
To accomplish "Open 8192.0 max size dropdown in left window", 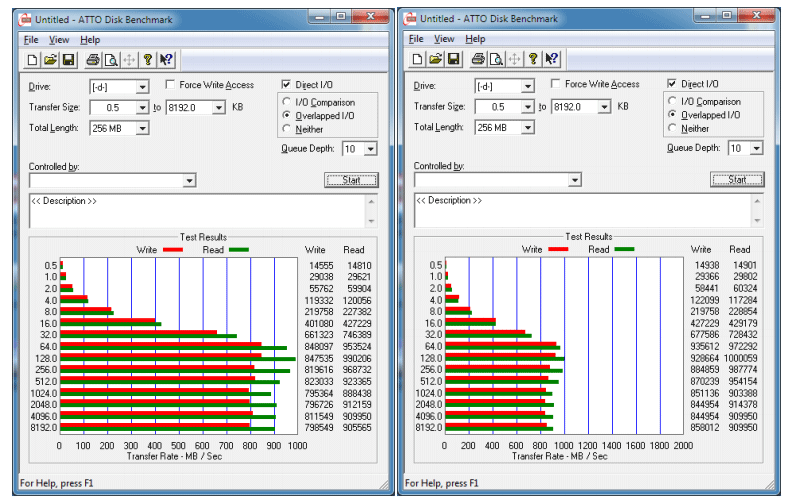I will 219,108.
